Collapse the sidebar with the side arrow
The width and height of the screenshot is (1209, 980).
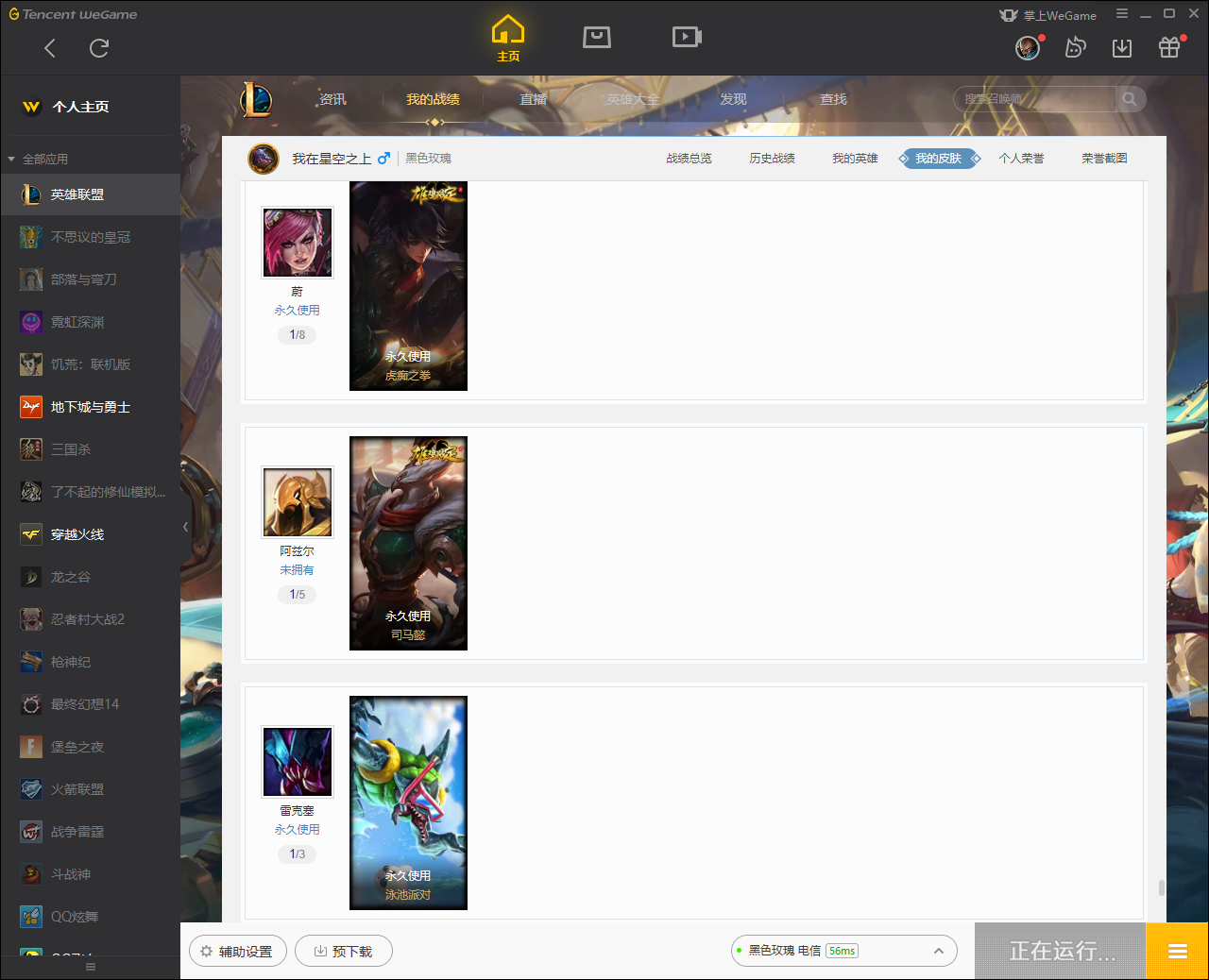point(185,526)
